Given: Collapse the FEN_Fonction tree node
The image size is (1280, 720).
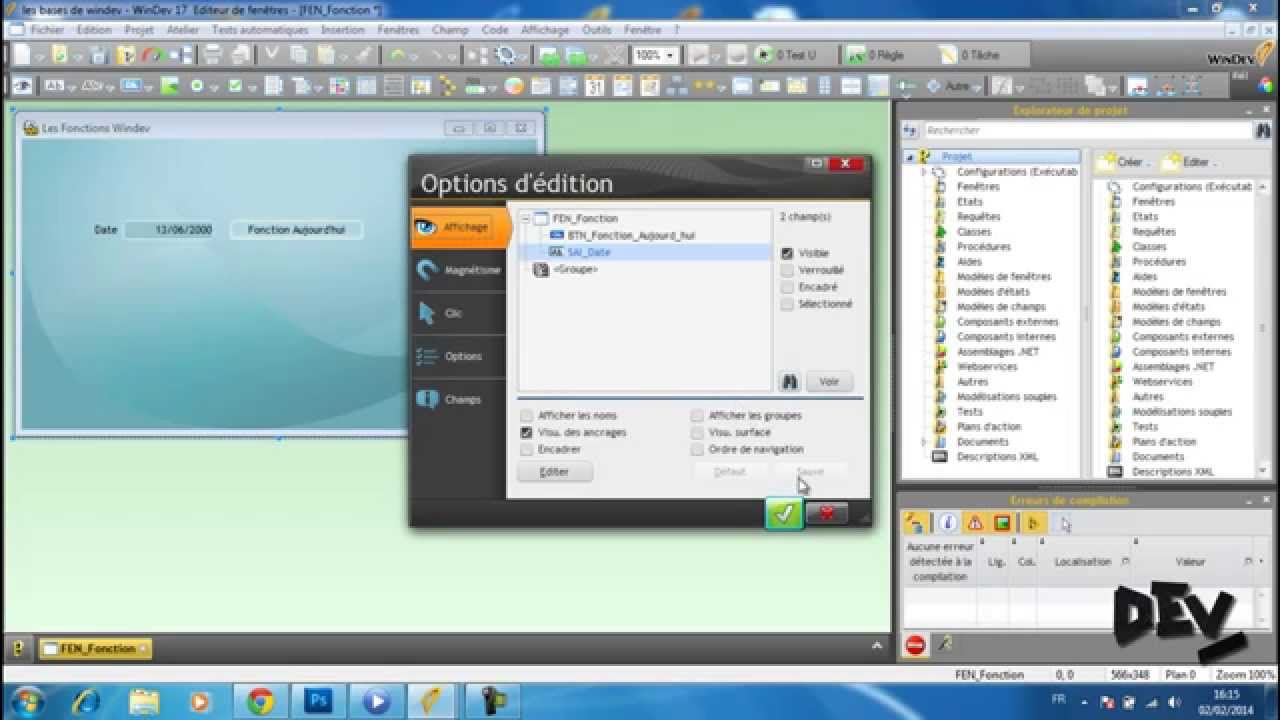Looking at the screenshot, I should pyautogui.click(x=525, y=218).
